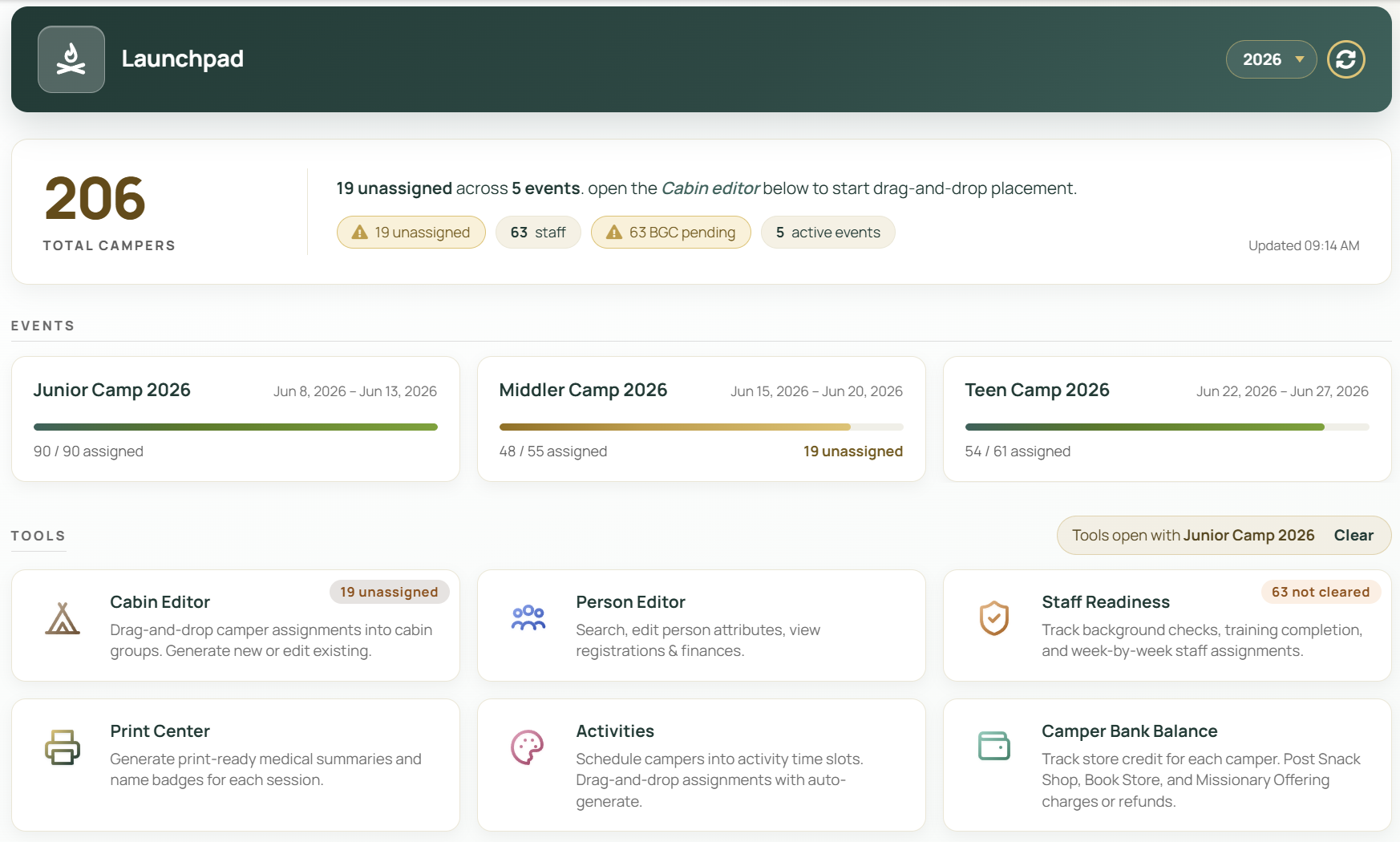The height and width of the screenshot is (842, 1400).
Task: Select the 63 staff chip
Action: click(538, 233)
